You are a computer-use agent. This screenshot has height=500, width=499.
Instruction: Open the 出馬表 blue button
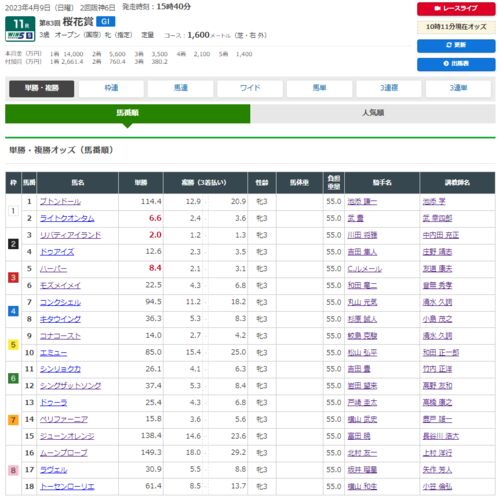point(456,64)
